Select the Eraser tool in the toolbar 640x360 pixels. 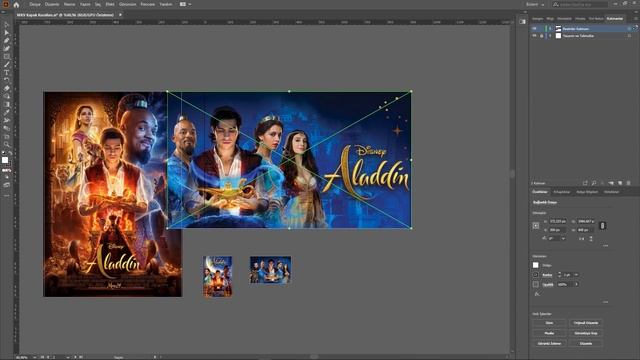click(x=7, y=89)
